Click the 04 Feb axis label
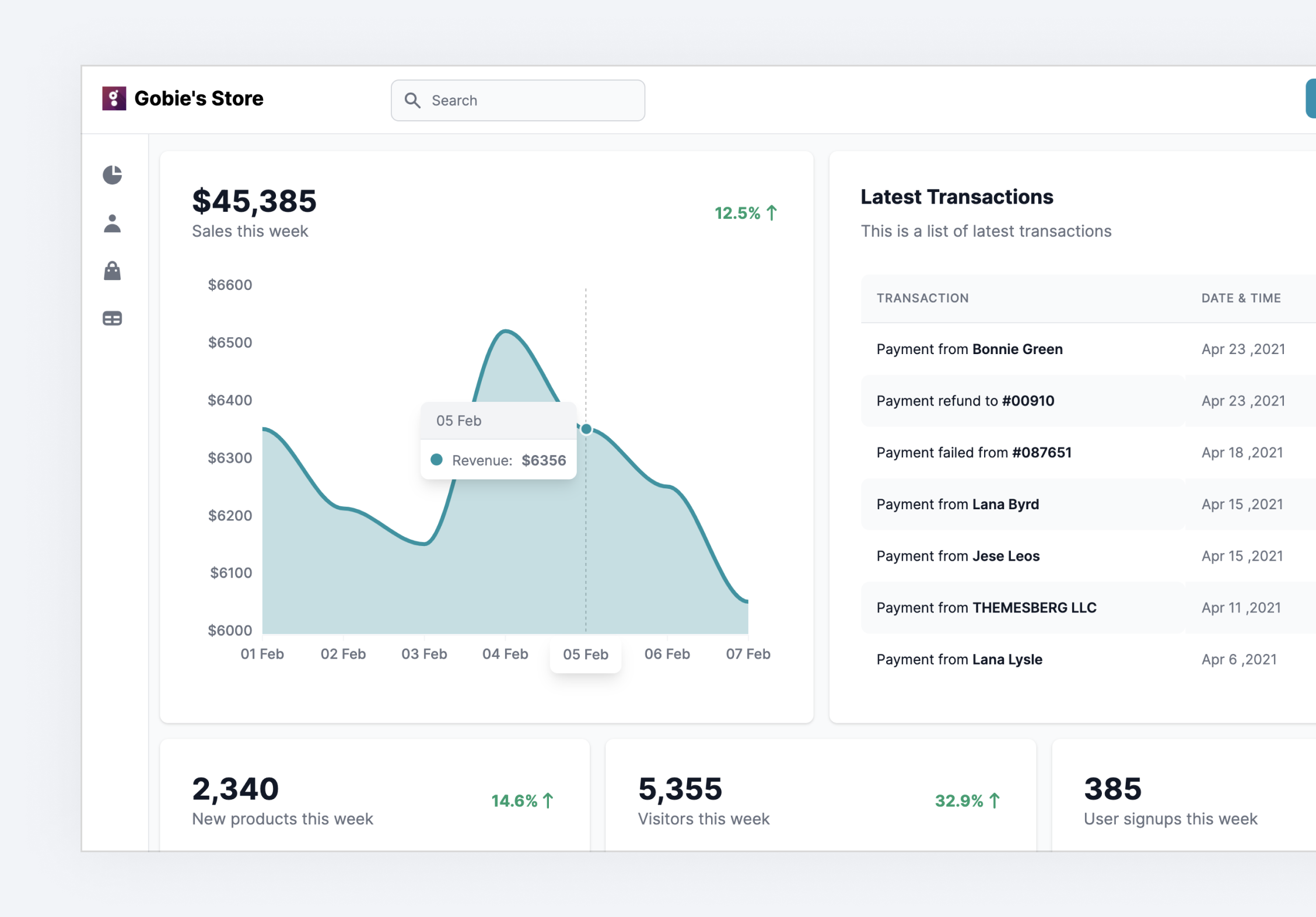Image resolution: width=1316 pixels, height=917 pixels. coord(505,654)
